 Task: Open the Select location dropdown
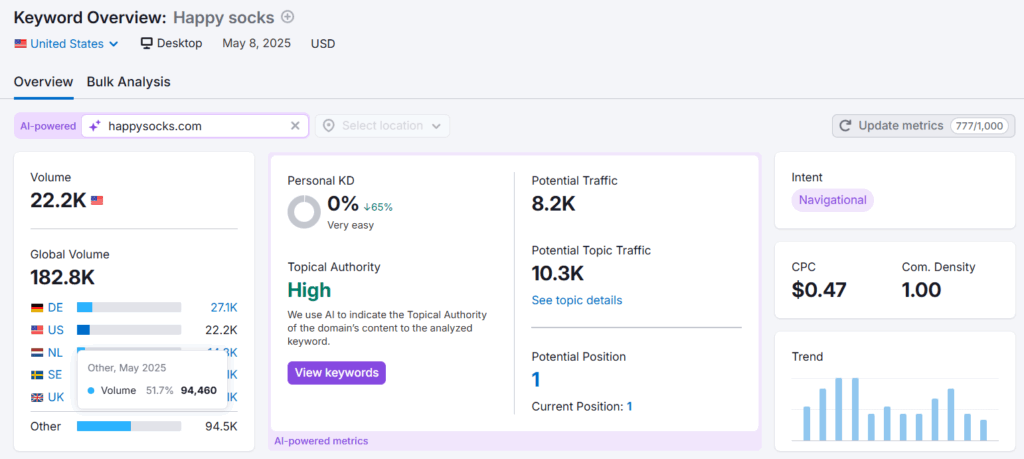pyautogui.click(x=383, y=126)
